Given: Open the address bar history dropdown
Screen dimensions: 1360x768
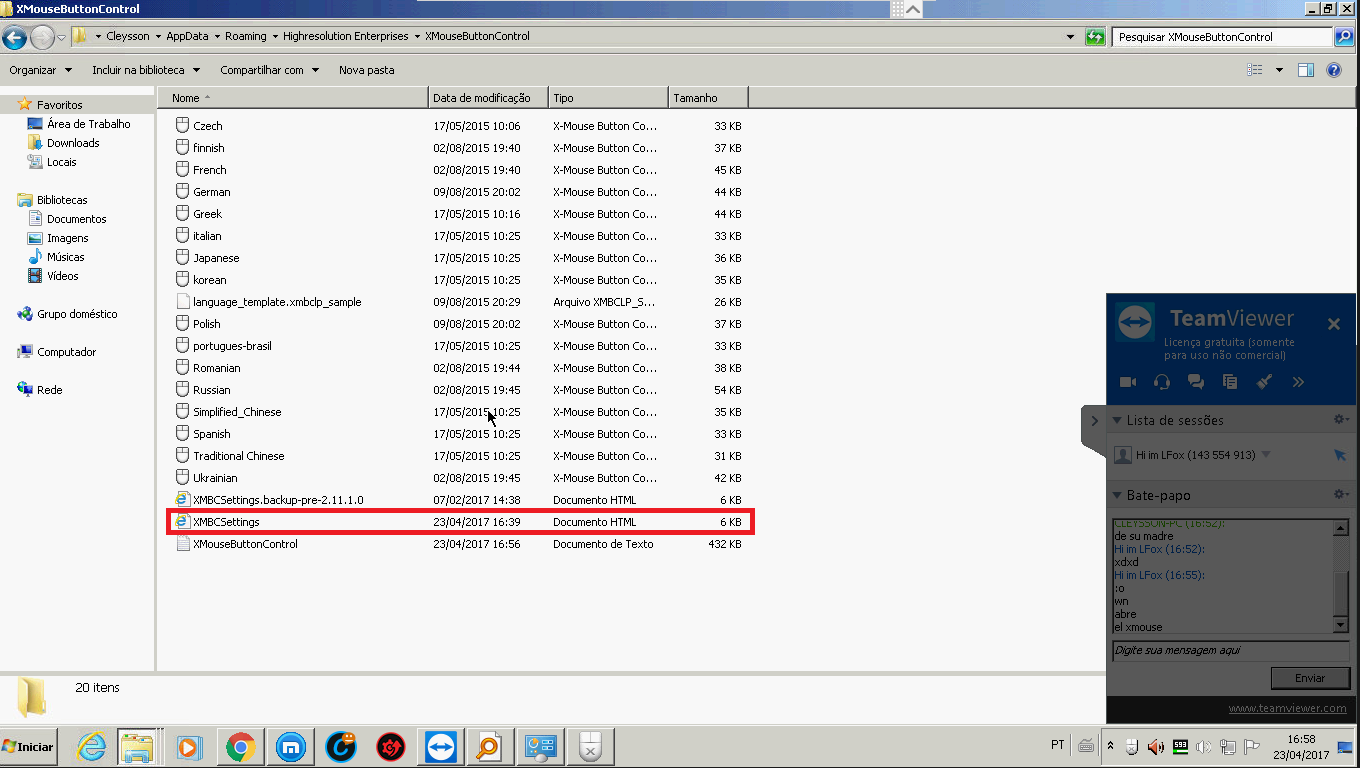Looking at the screenshot, I should (x=1071, y=37).
